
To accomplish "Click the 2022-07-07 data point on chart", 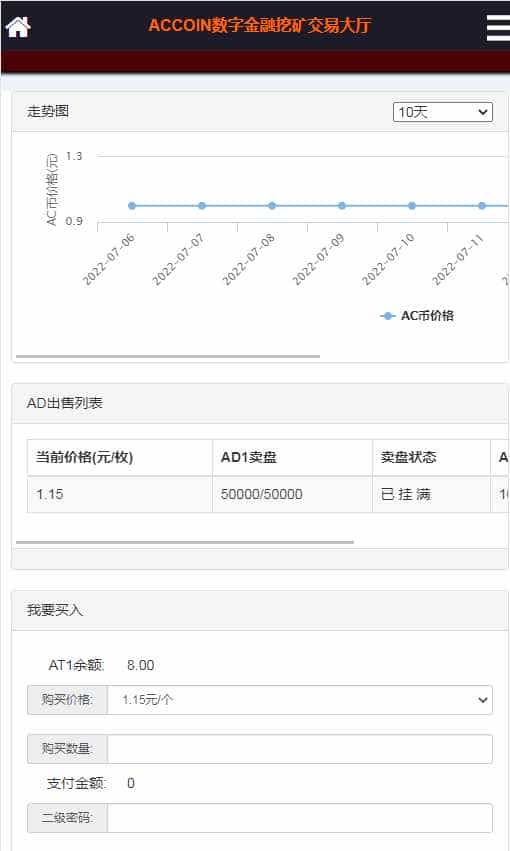I will 202,206.
